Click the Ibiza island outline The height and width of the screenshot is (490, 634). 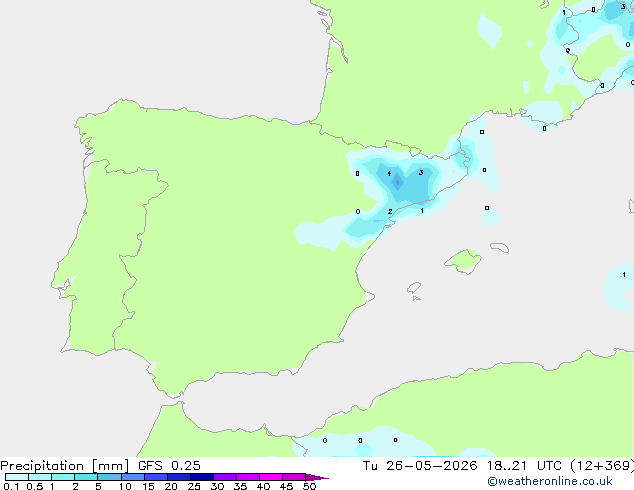(x=414, y=288)
